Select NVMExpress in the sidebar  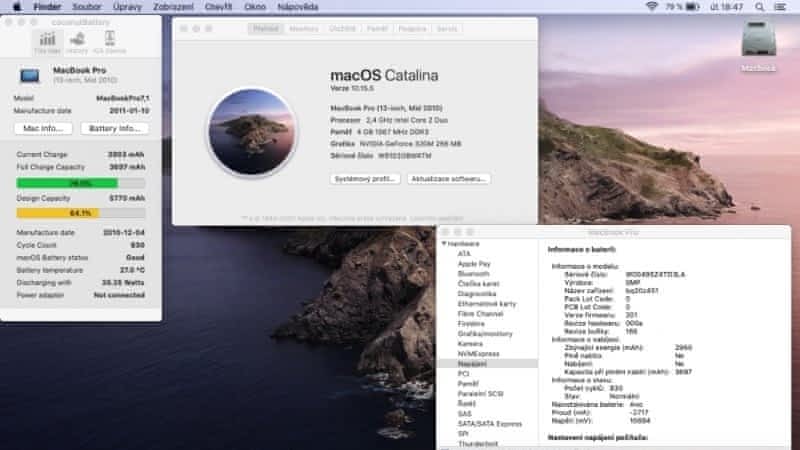[x=479, y=354]
